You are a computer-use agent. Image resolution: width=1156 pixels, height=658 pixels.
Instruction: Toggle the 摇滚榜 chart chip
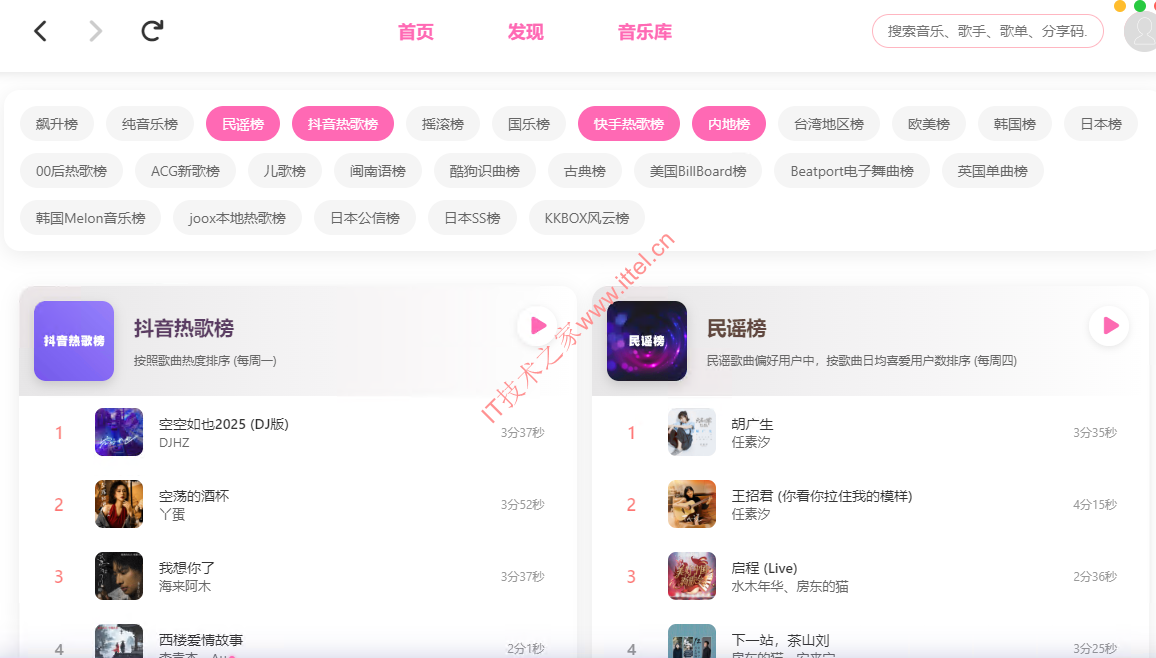point(443,124)
